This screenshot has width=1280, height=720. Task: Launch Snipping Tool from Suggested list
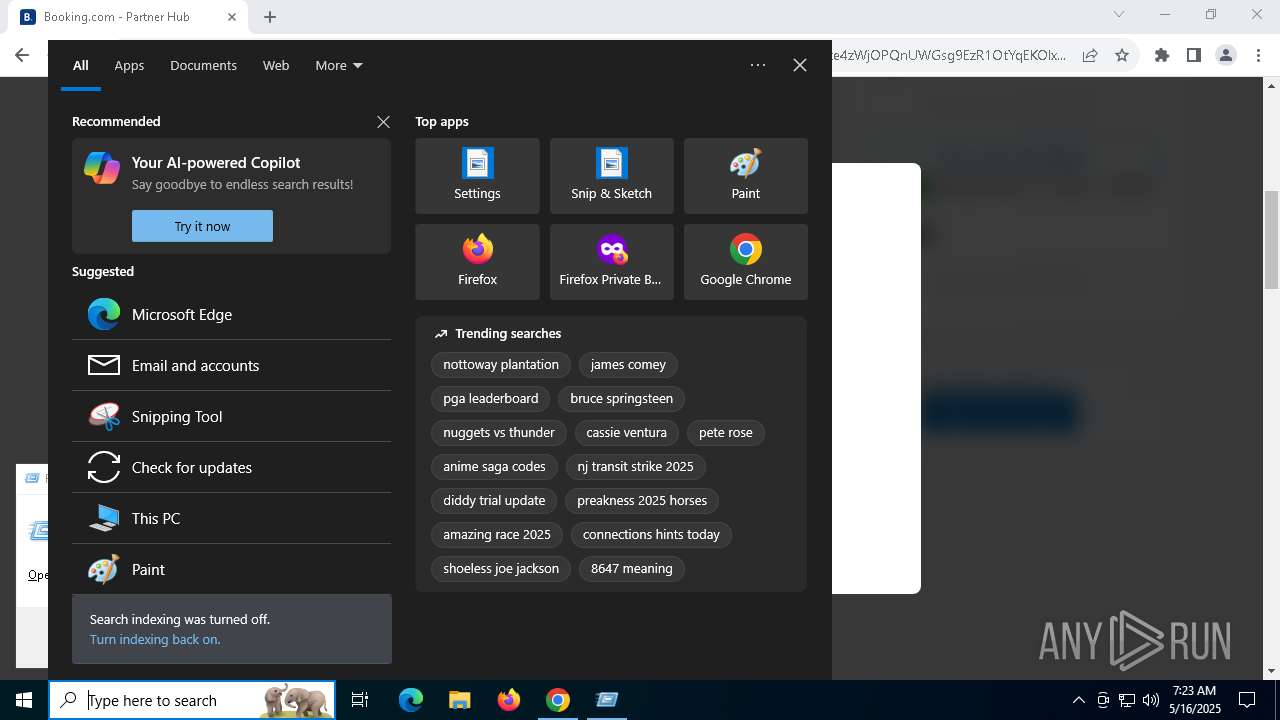(x=231, y=416)
